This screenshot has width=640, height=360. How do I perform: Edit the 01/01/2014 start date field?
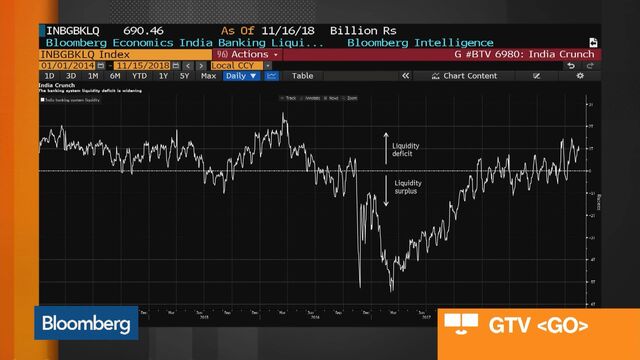[x=67, y=66]
